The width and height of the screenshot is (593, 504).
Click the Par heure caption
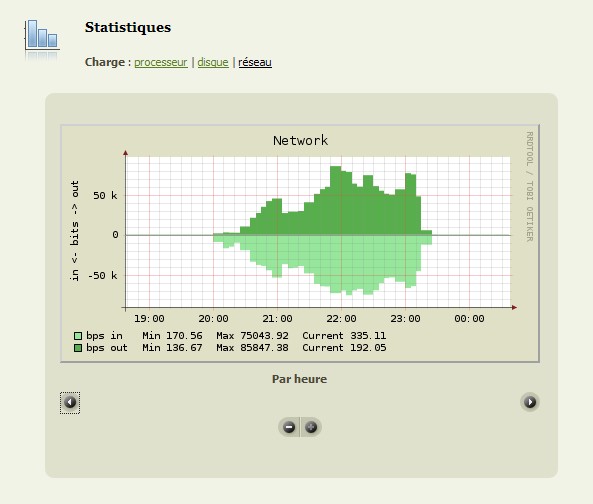click(x=300, y=379)
